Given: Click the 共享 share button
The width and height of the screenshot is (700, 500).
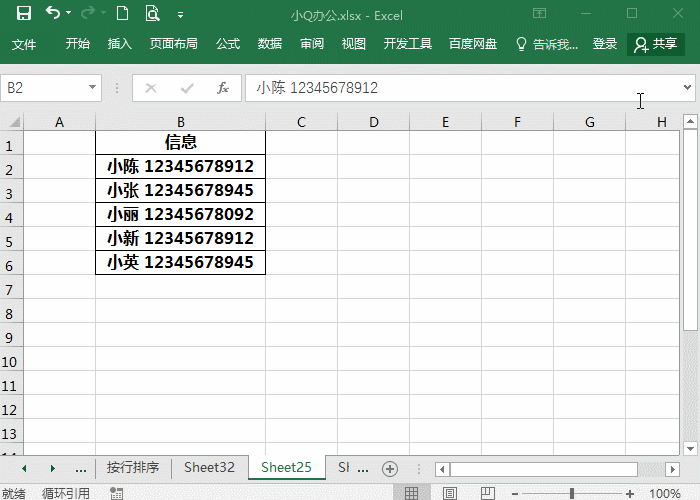Looking at the screenshot, I should 656,44.
